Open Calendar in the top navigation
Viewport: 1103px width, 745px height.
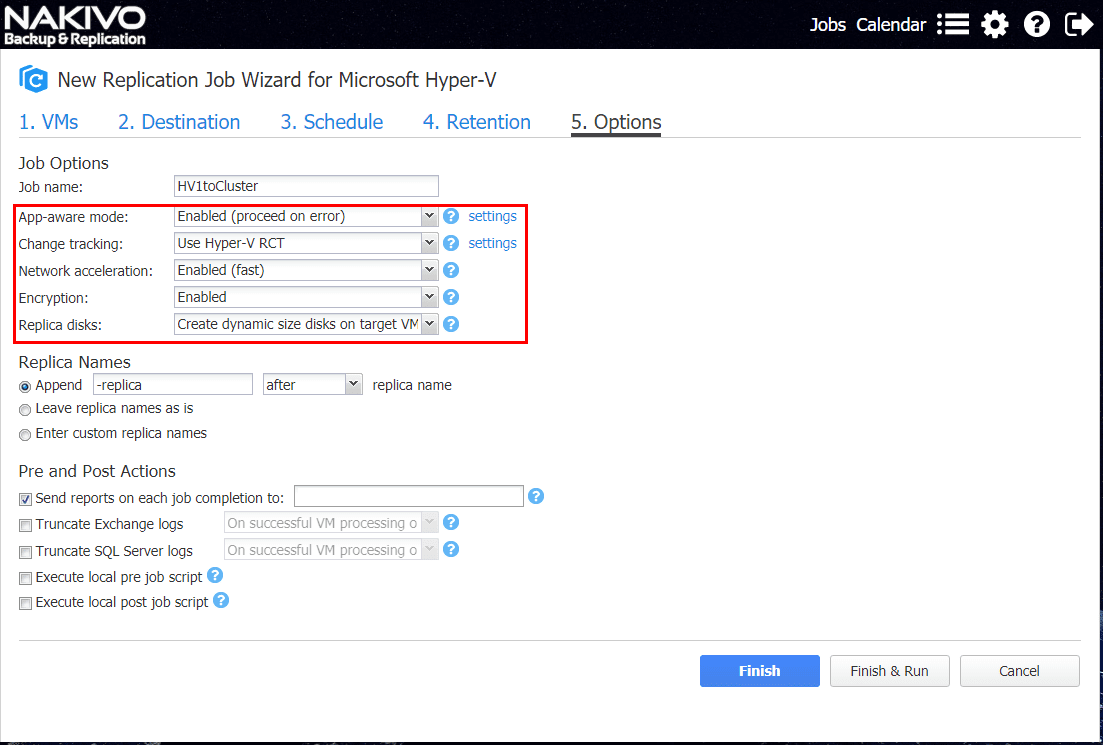point(891,25)
